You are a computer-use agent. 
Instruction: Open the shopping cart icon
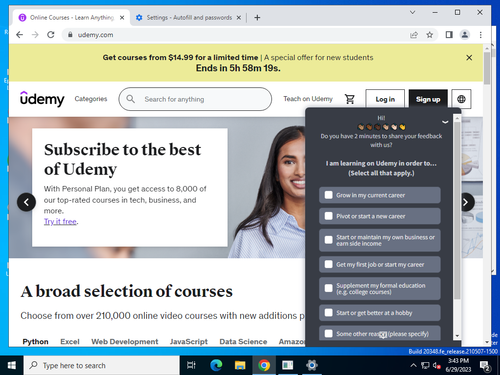[350, 99]
